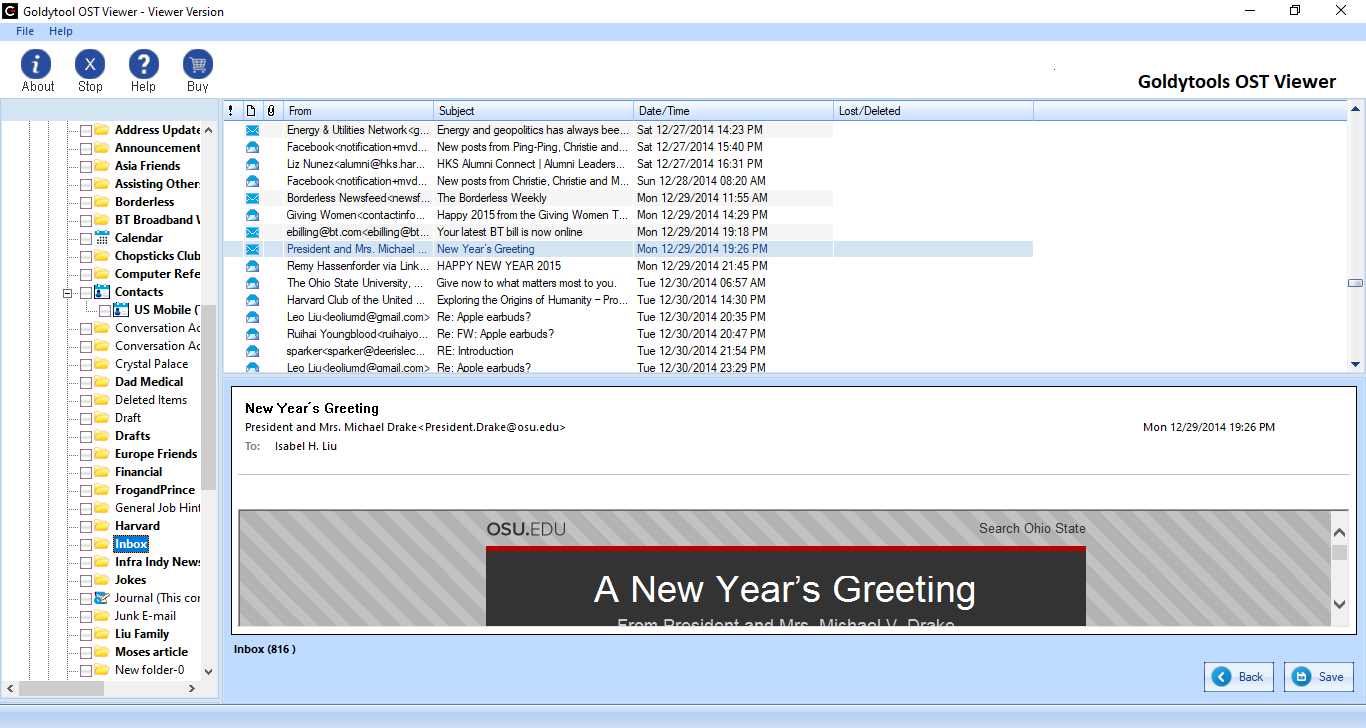Click the Deleted Items folder icon
Image resolution: width=1366 pixels, height=728 pixels.
[102, 400]
